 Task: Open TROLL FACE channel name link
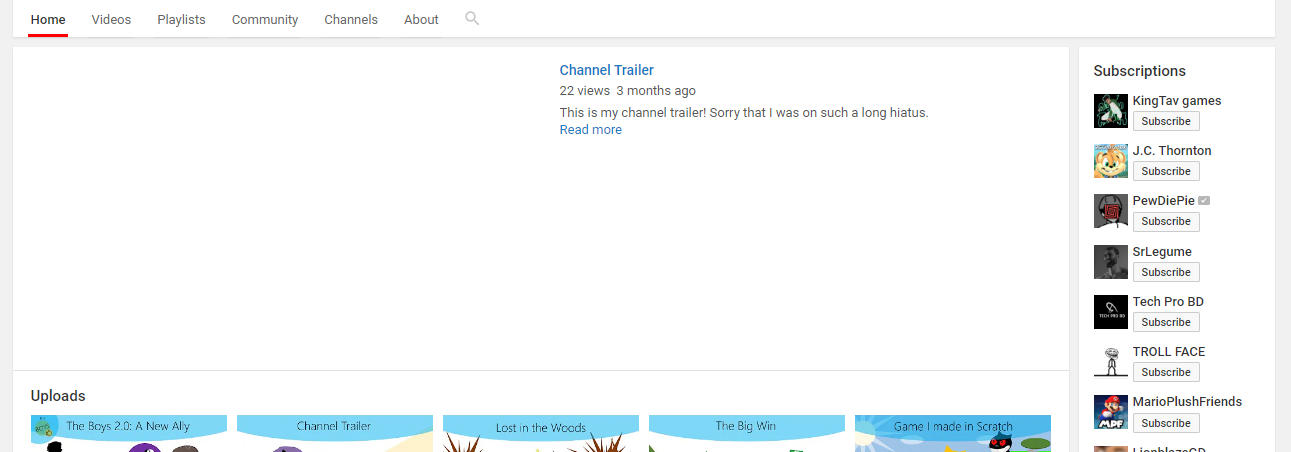pos(1169,352)
